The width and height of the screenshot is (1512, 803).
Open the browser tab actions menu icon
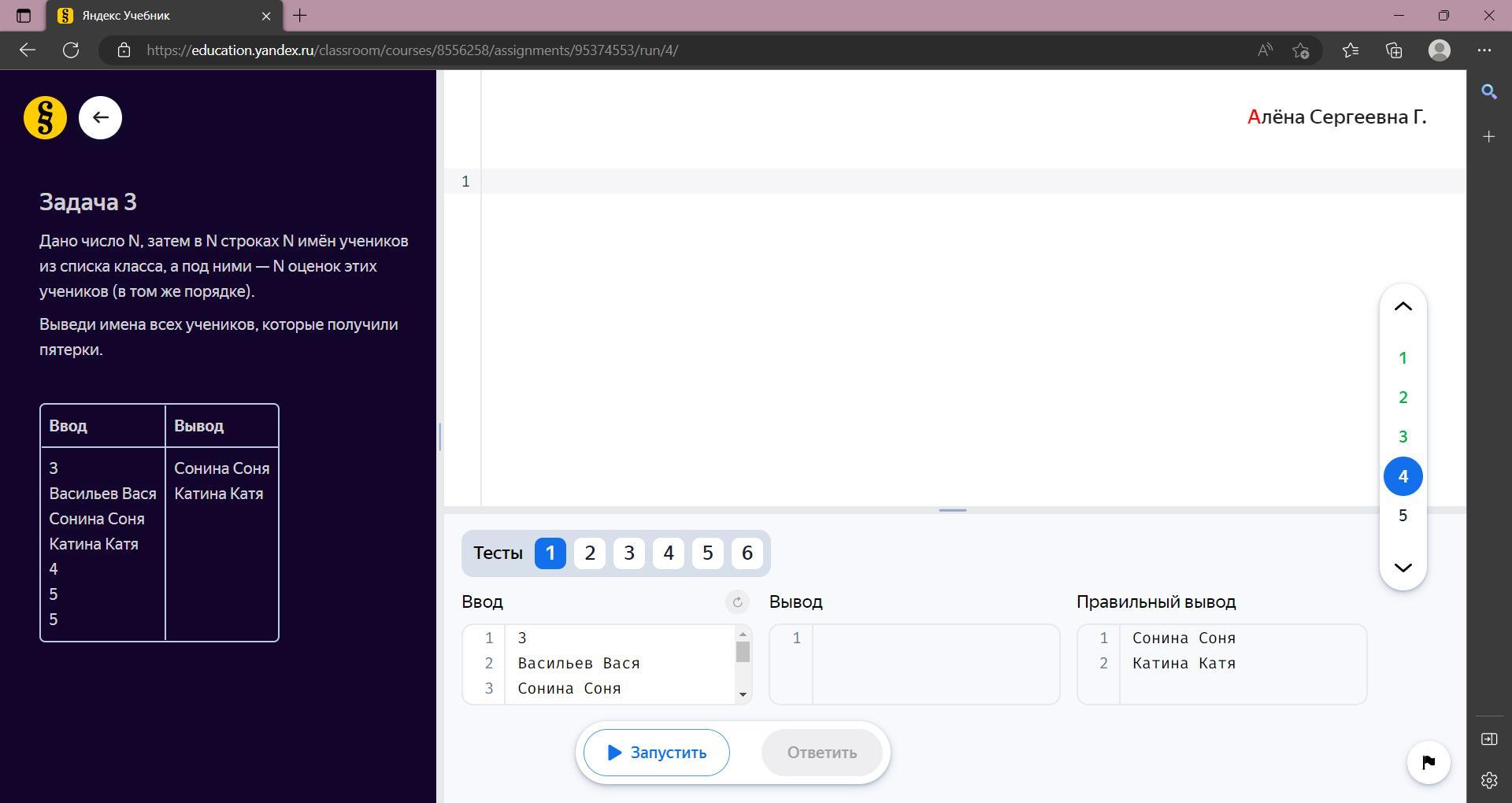(x=24, y=16)
